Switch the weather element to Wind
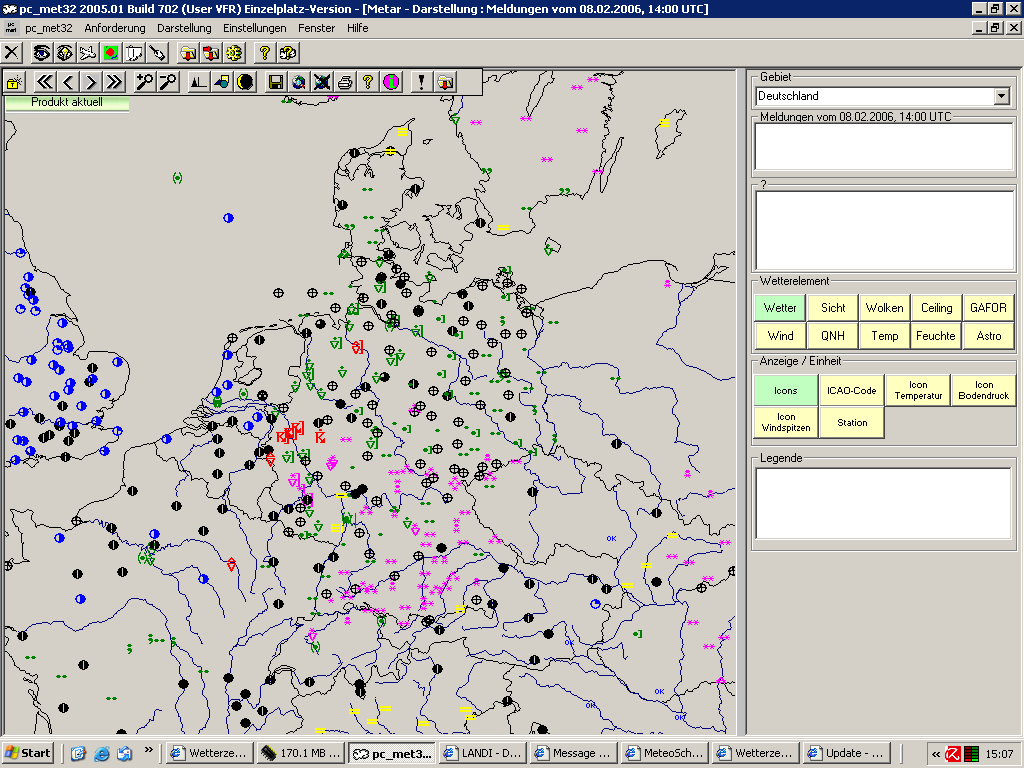 point(780,336)
